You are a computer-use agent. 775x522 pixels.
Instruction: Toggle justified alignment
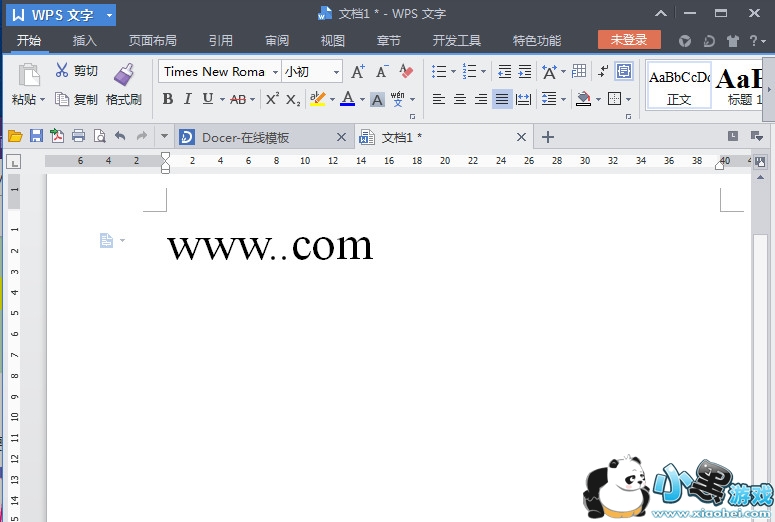[x=502, y=99]
